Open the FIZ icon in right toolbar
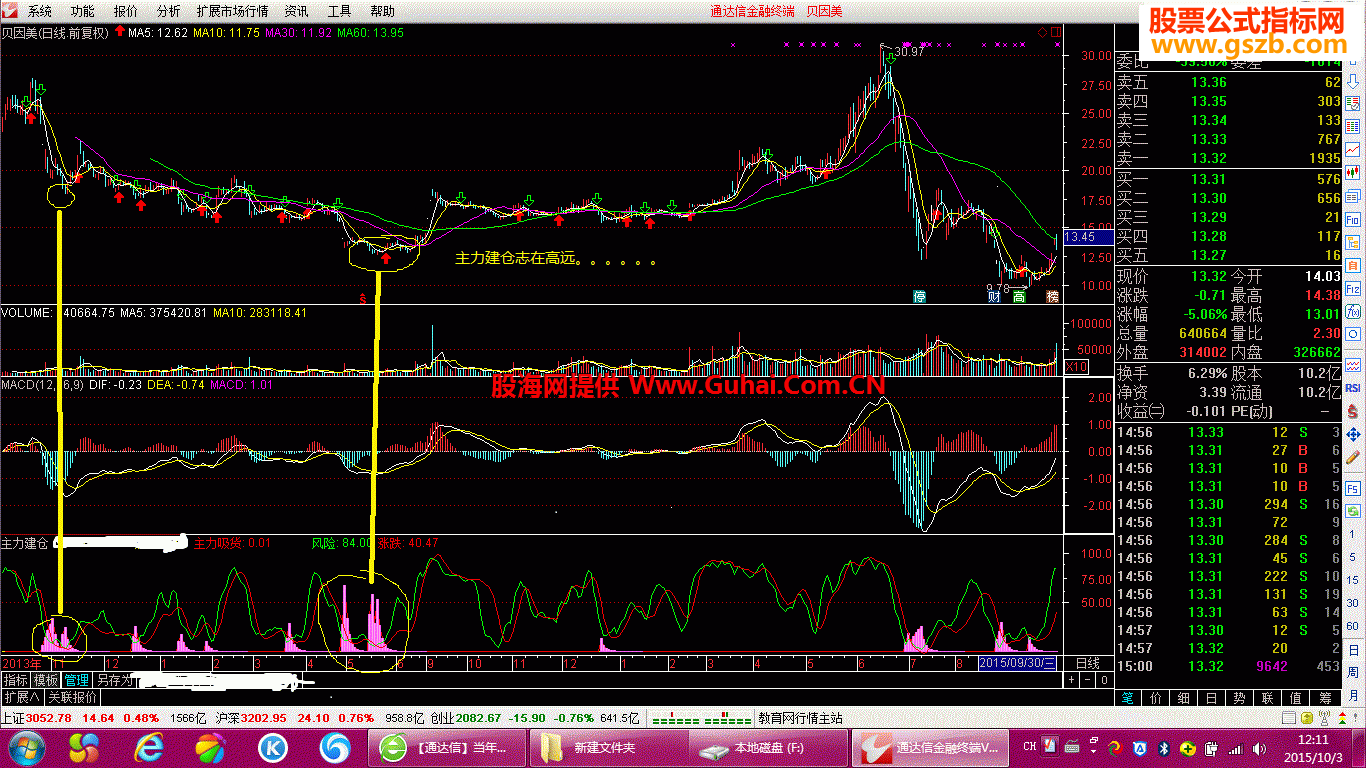Viewport: 1366px width, 768px height. pos(1352,288)
